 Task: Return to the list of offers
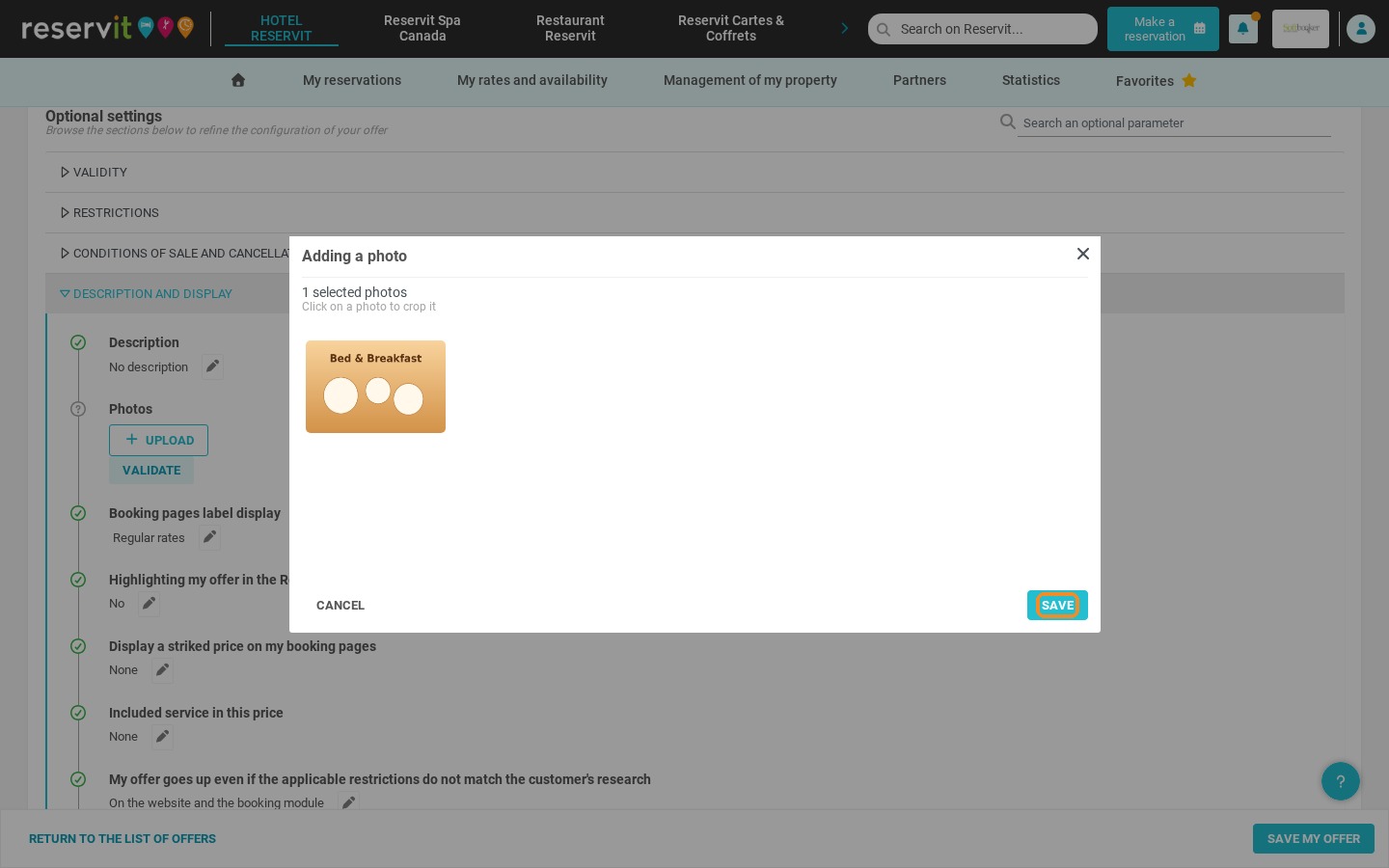pyautogui.click(x=123, y=838)
